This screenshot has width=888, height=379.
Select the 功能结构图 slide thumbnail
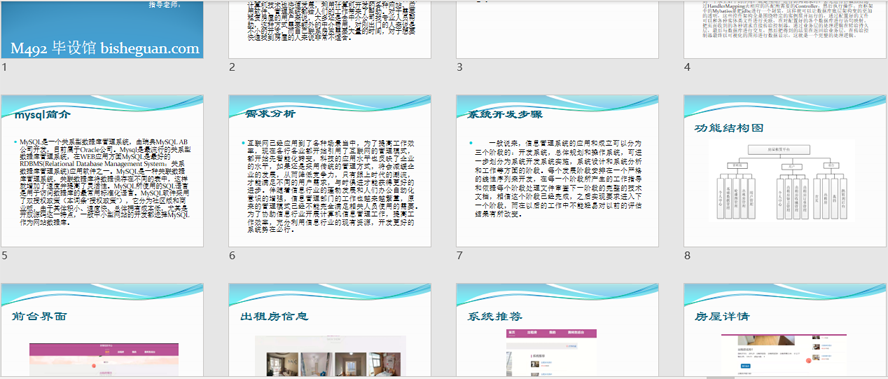[785, 171]
